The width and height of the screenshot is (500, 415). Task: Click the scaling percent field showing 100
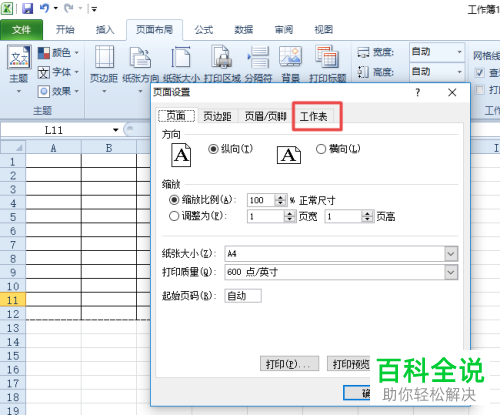pyautogui.click(x=261, y=200)
